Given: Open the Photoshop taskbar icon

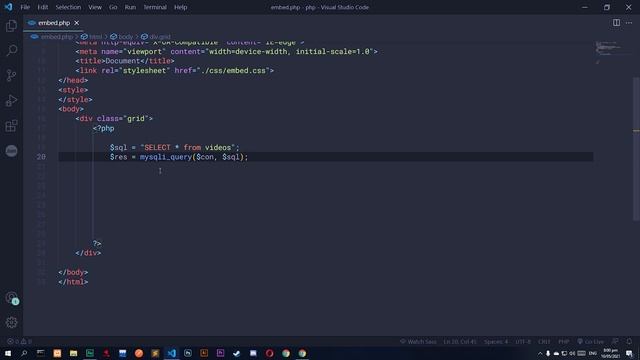Looking at the screenshot, I should pos(188,353).
